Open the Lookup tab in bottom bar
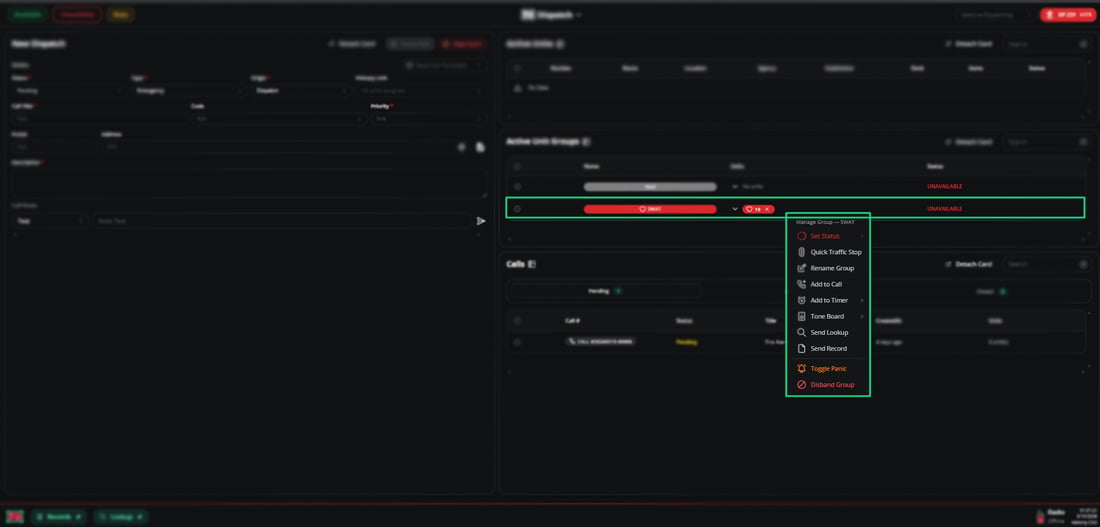The height and width of the screenshot is (527, 1100). (x=121, y=516)
